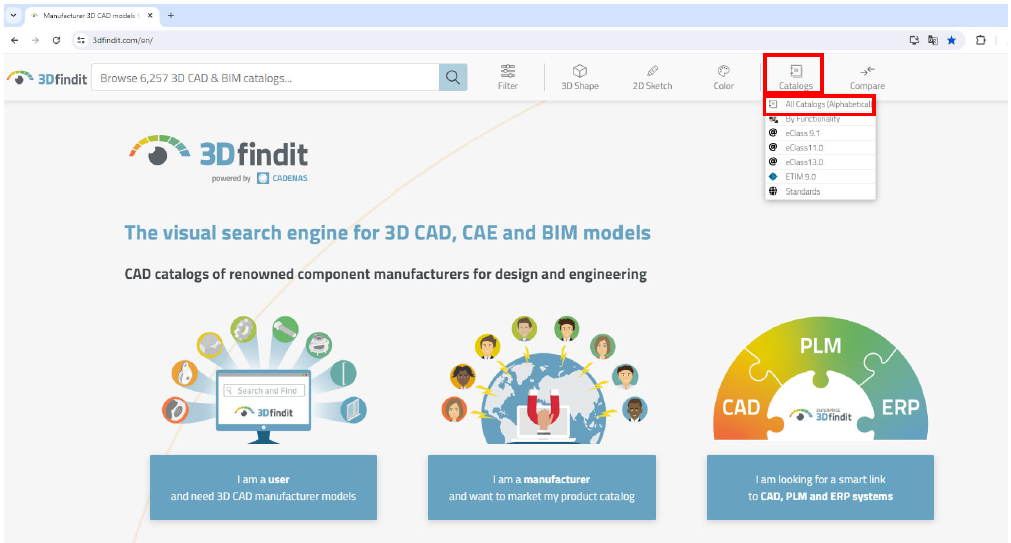Click the 3Dfindit logo in header
The height and width of the screenshot is (543, 1011).
(47, 78)
